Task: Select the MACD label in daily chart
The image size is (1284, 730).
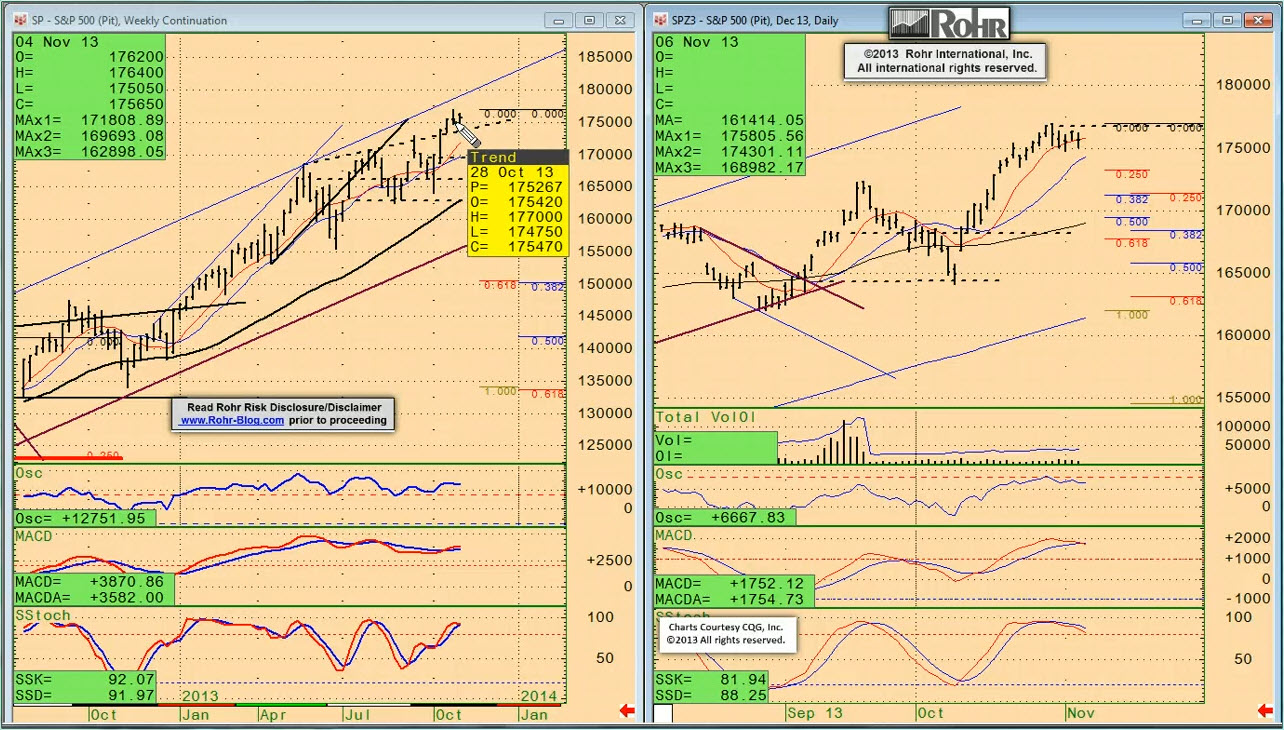Action: click(675, 537)
